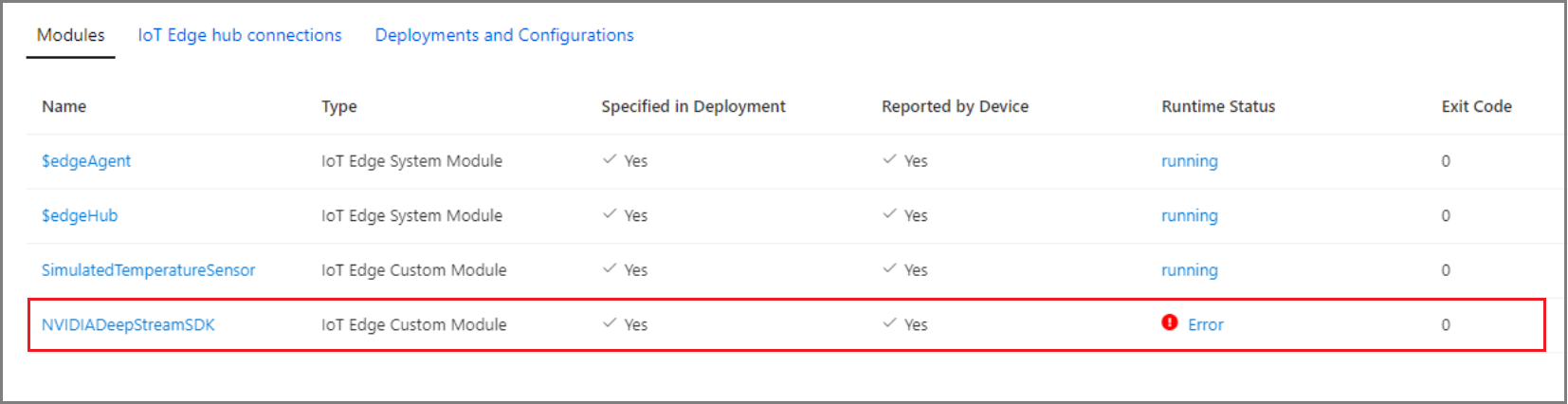Open the $edgeHub module details
Screen dimensions: 1568x404
coord(80,216)
